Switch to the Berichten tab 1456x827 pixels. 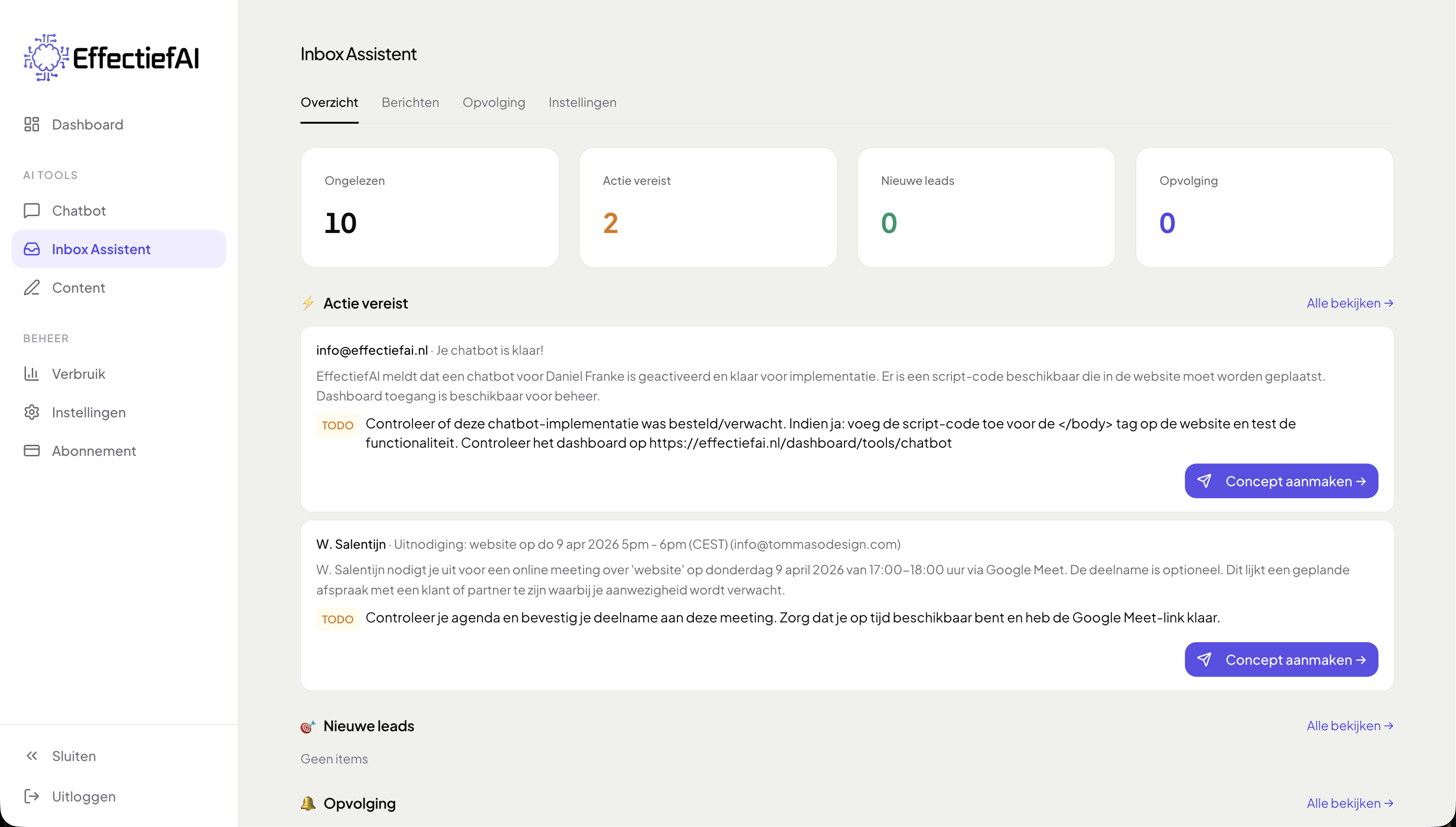(x=410, y=103)
